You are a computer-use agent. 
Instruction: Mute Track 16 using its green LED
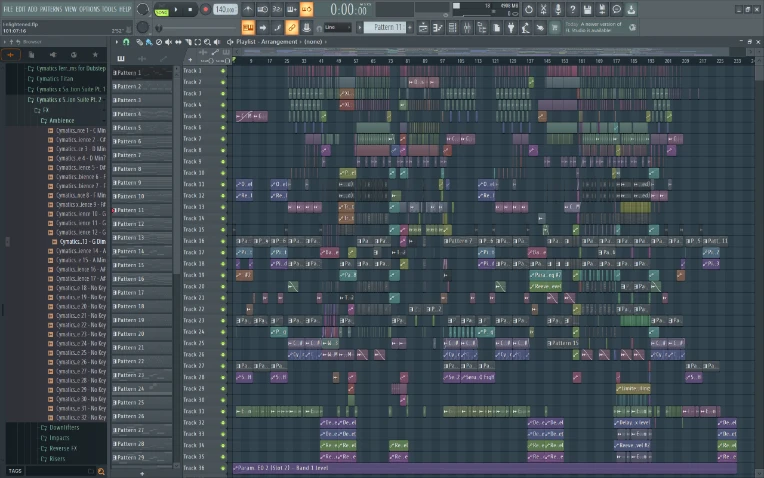coord(223,241)
